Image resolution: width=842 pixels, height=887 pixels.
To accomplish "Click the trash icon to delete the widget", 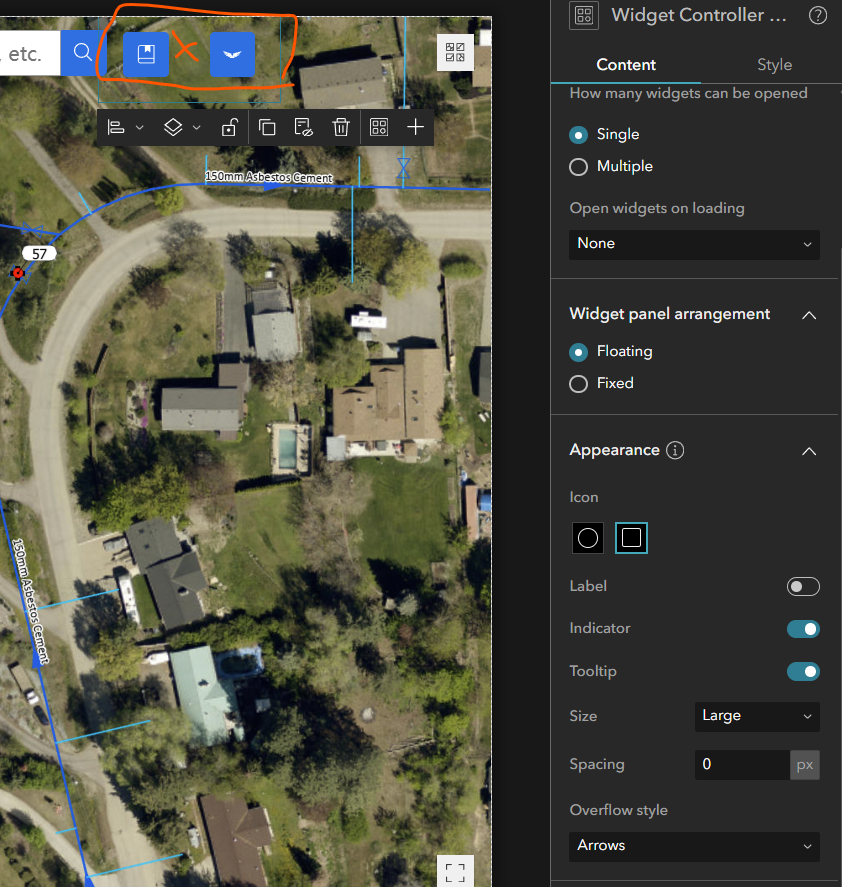I will pyautogui.click(x=340, y=127).
